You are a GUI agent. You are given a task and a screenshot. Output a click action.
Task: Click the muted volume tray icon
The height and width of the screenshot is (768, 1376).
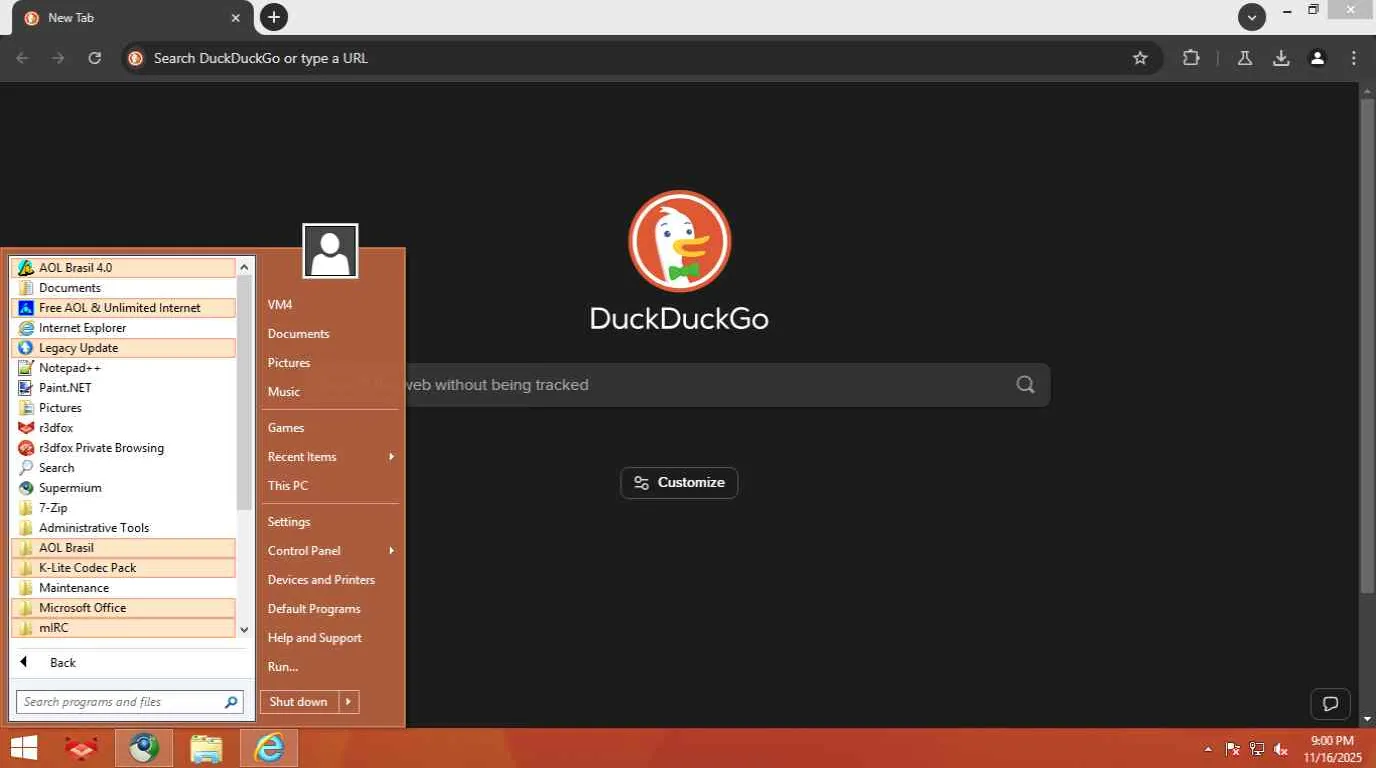pyautogui.click(x=1281, y=749)
